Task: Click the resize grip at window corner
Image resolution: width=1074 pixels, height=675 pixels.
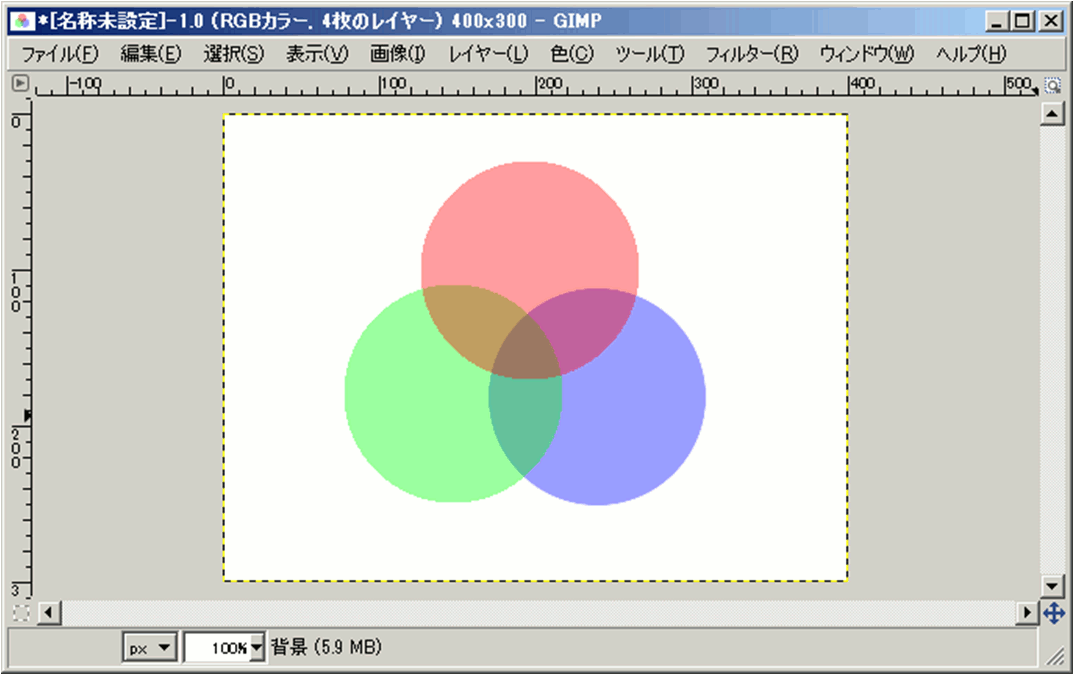Action: (x=1054, y=655)
